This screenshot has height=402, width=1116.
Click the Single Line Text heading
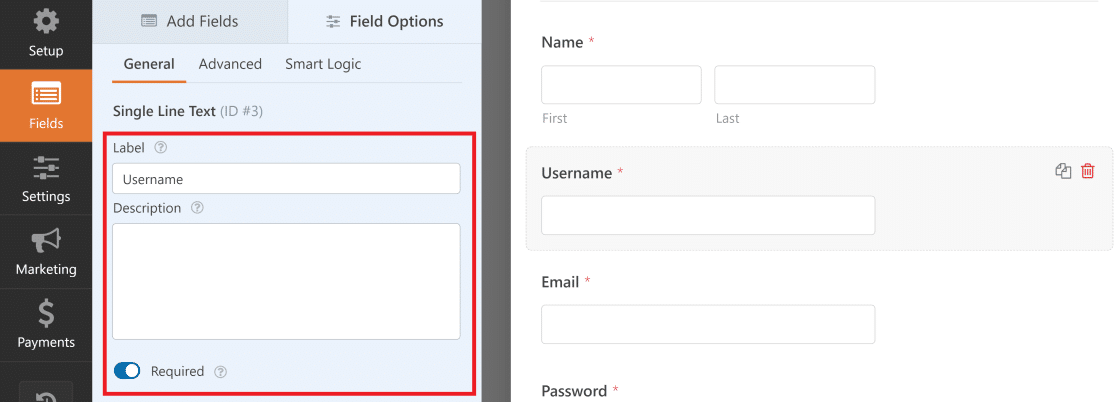coord(164,111)
